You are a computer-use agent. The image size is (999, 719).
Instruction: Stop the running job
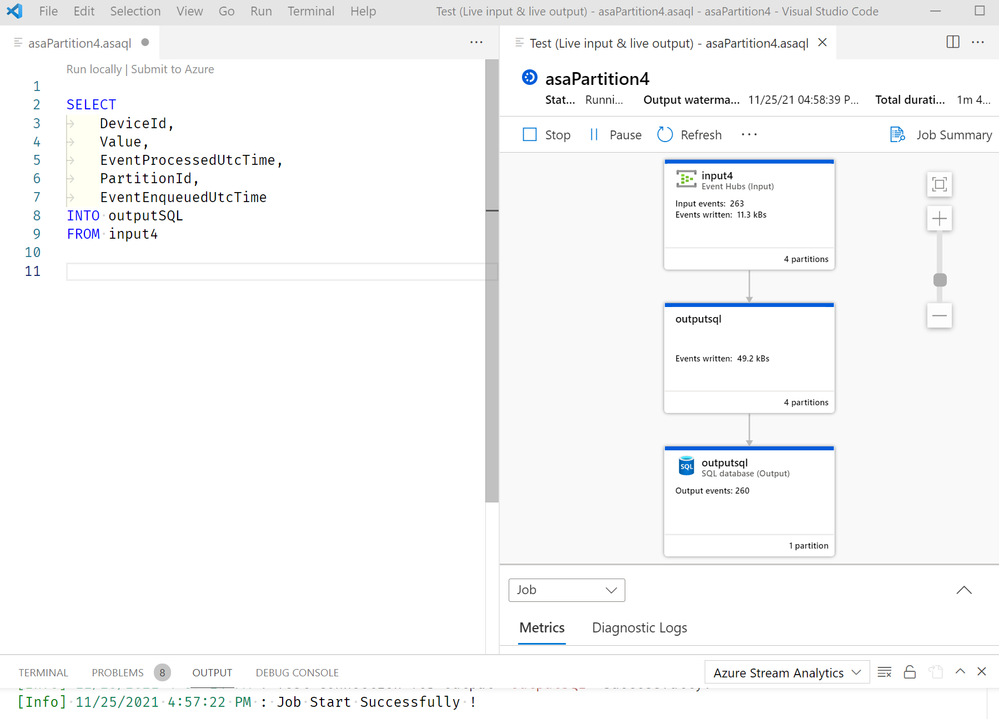(x=547, y=134)
